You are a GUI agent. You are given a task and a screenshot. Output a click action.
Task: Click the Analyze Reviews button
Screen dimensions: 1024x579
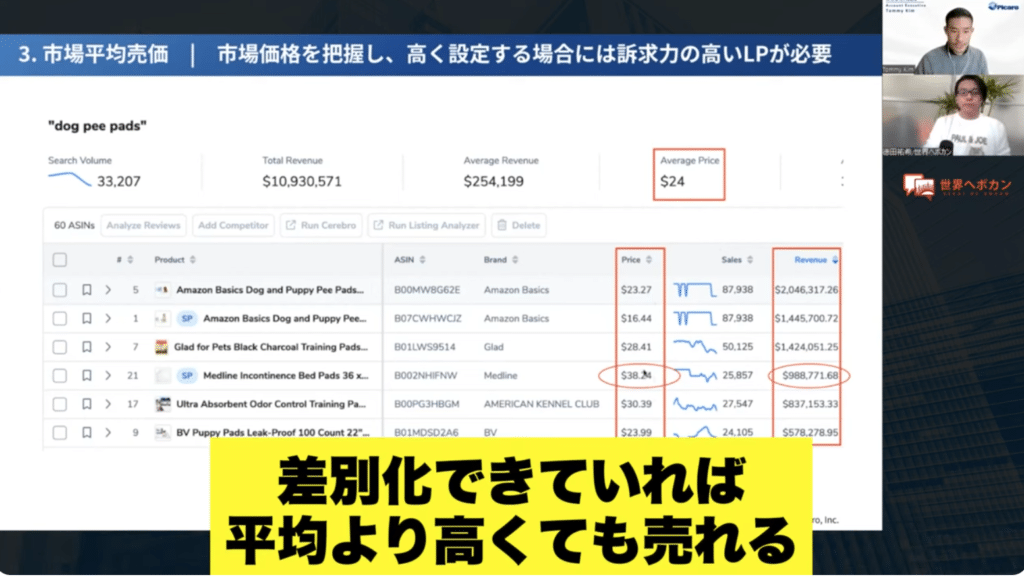pyautogui.click(x=143, y=225)
